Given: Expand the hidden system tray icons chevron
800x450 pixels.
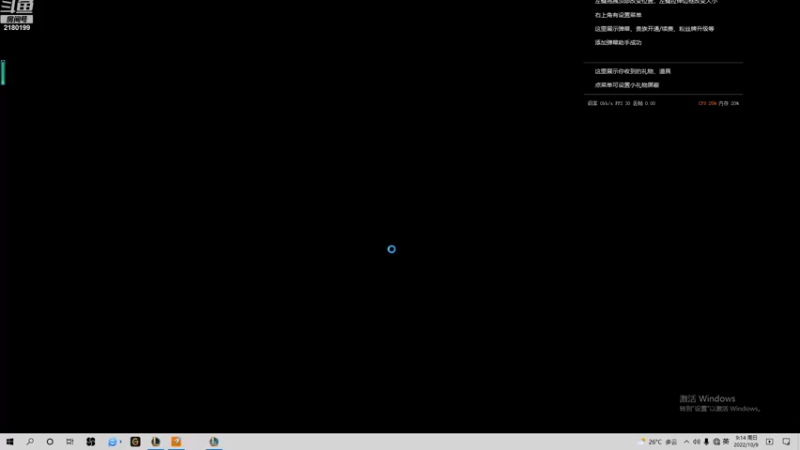Looking at the screenshot, I should (x=686, y=442).
